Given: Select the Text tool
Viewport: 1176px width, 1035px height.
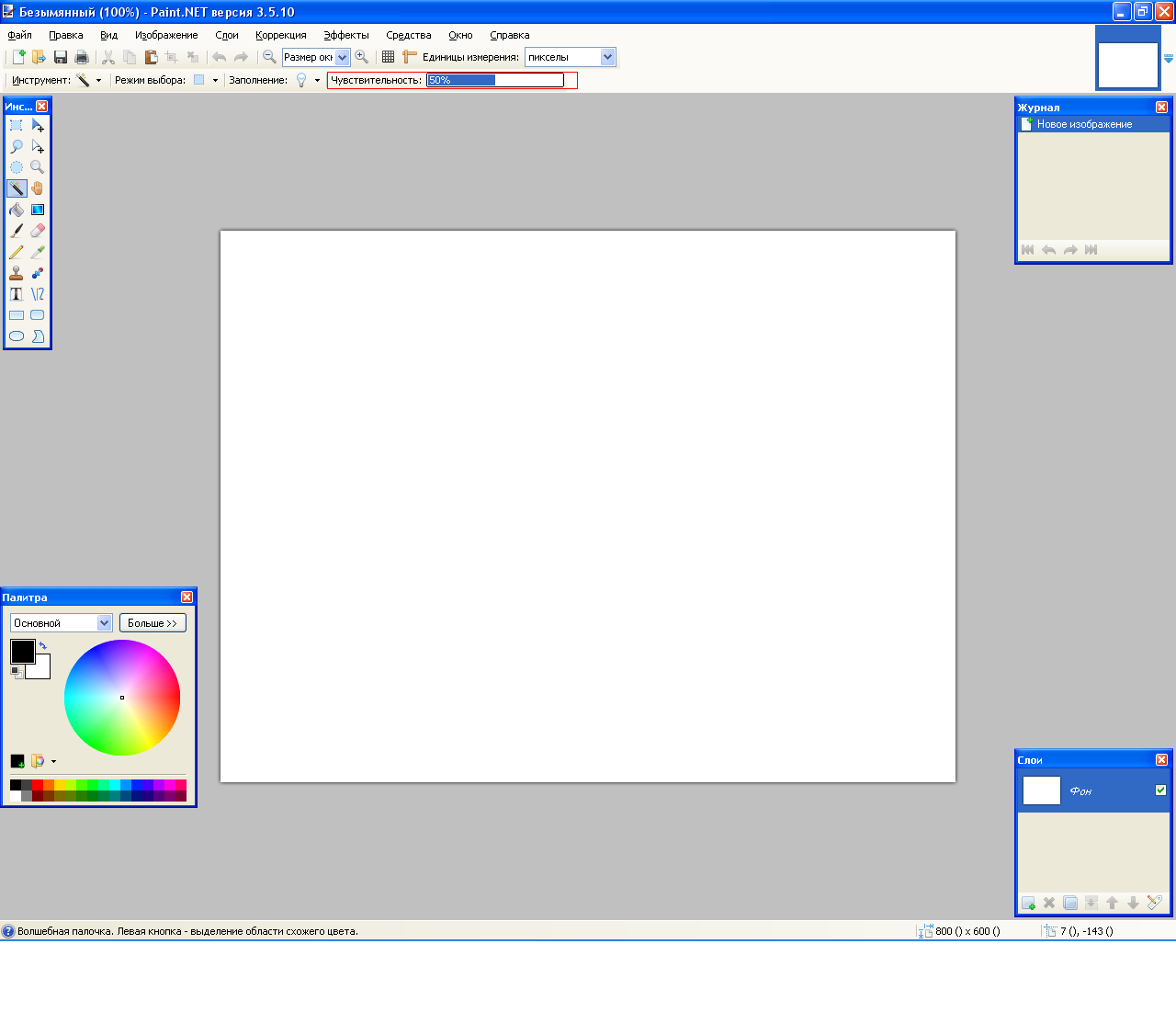Looking at the screenshot, I should (x=17, y=294).
